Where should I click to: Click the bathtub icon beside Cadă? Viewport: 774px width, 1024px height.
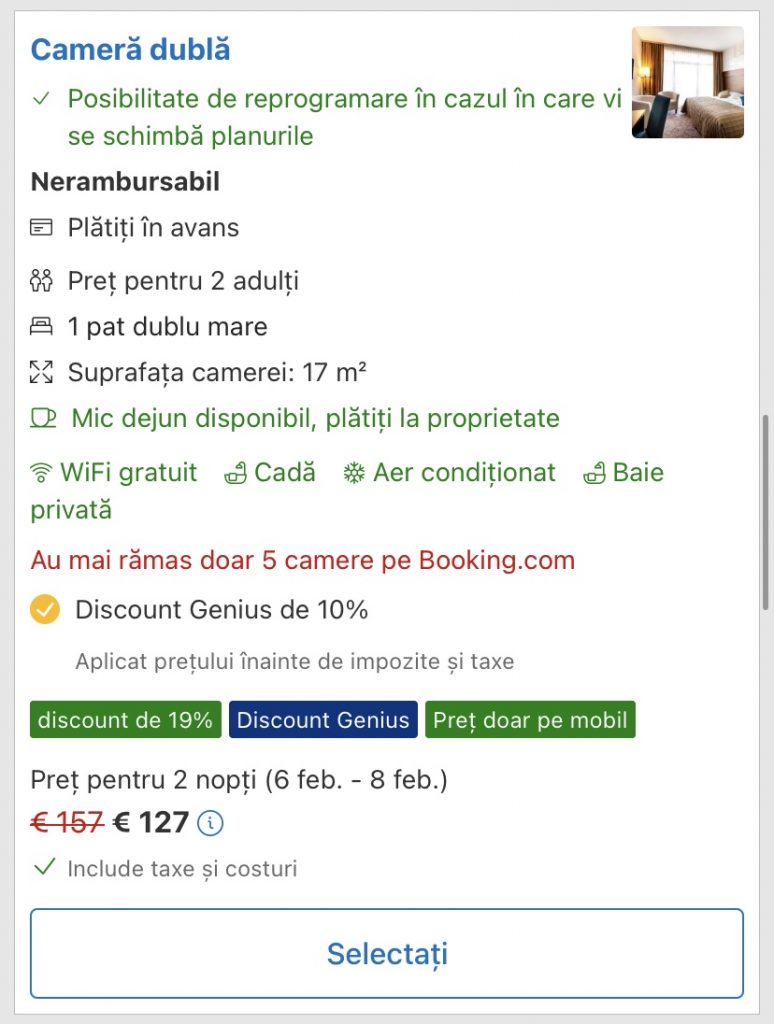tap(236, 473)
